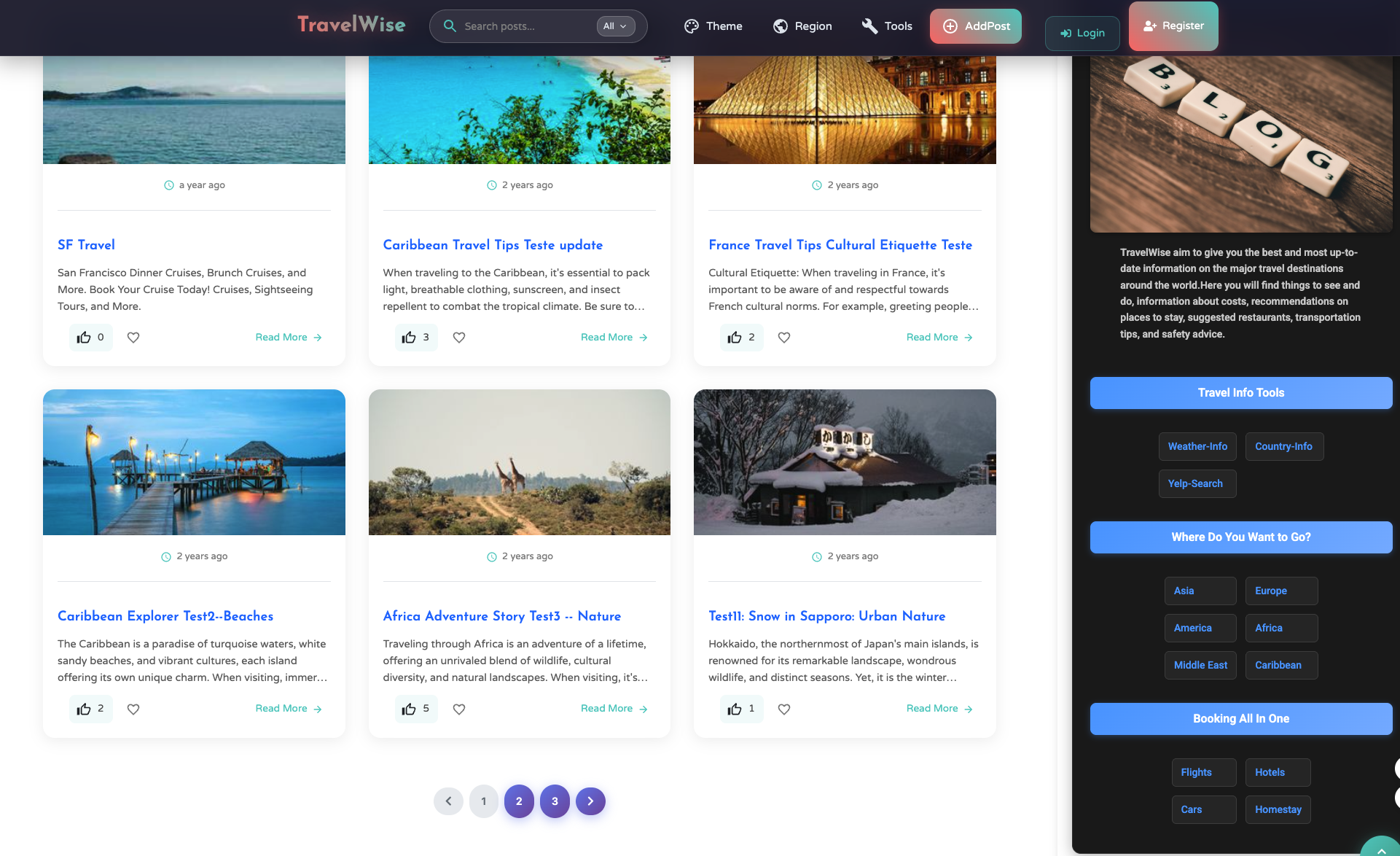Favorite the Caribbean Travel Tips post heart

(x=459, y=338)
